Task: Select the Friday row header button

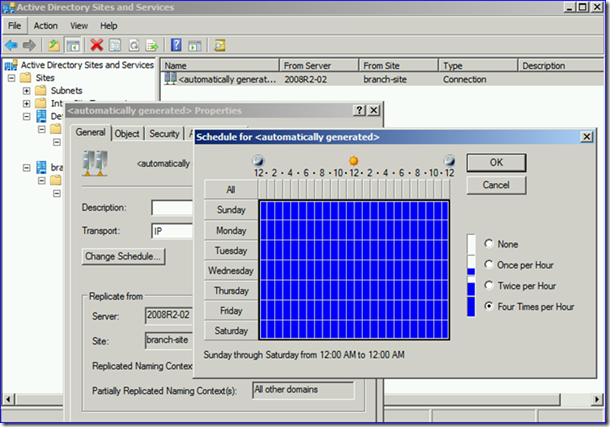Action: [231, 311]
